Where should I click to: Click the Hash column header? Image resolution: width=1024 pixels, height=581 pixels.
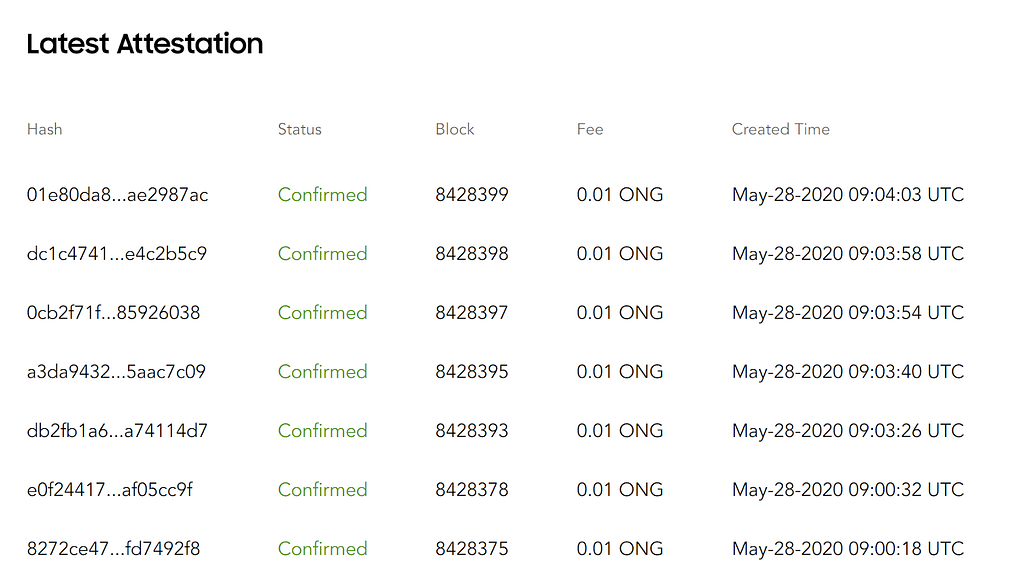click(x=44, y=129)
